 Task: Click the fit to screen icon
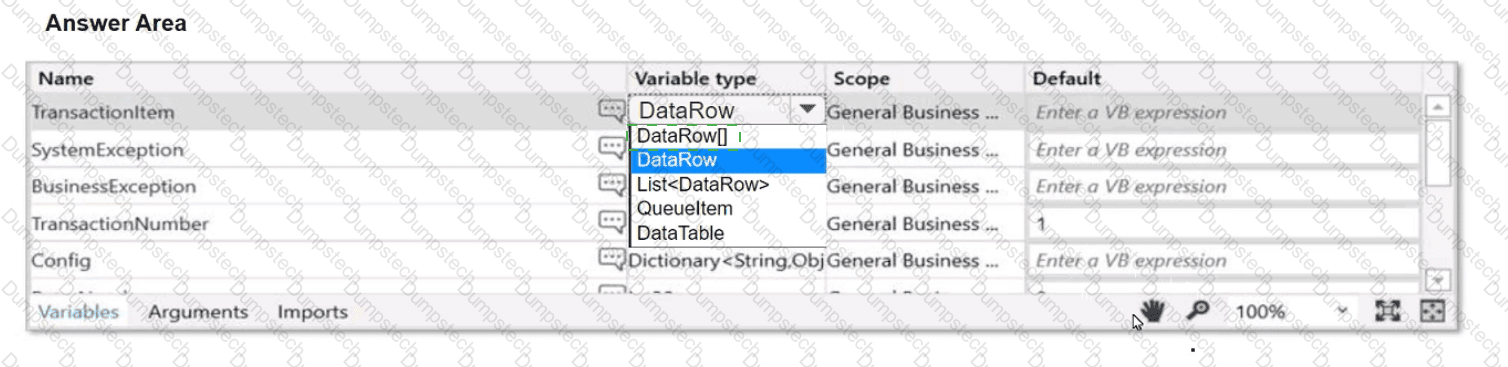point(1387,311)
